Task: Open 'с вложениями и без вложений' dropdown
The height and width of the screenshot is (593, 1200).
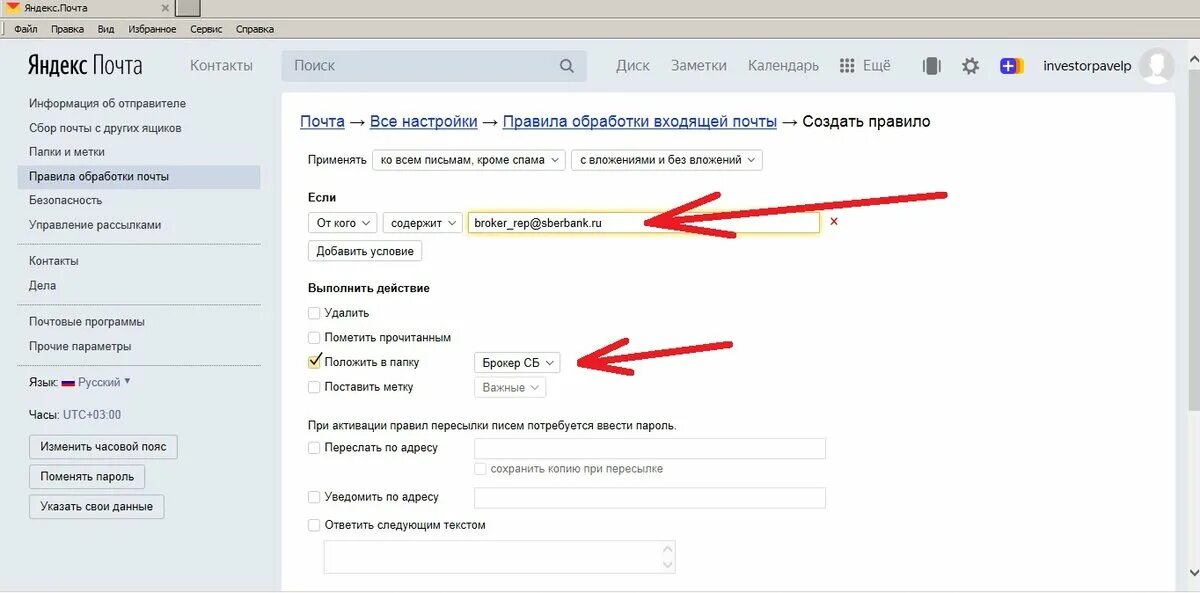Action: coord(667,160)
